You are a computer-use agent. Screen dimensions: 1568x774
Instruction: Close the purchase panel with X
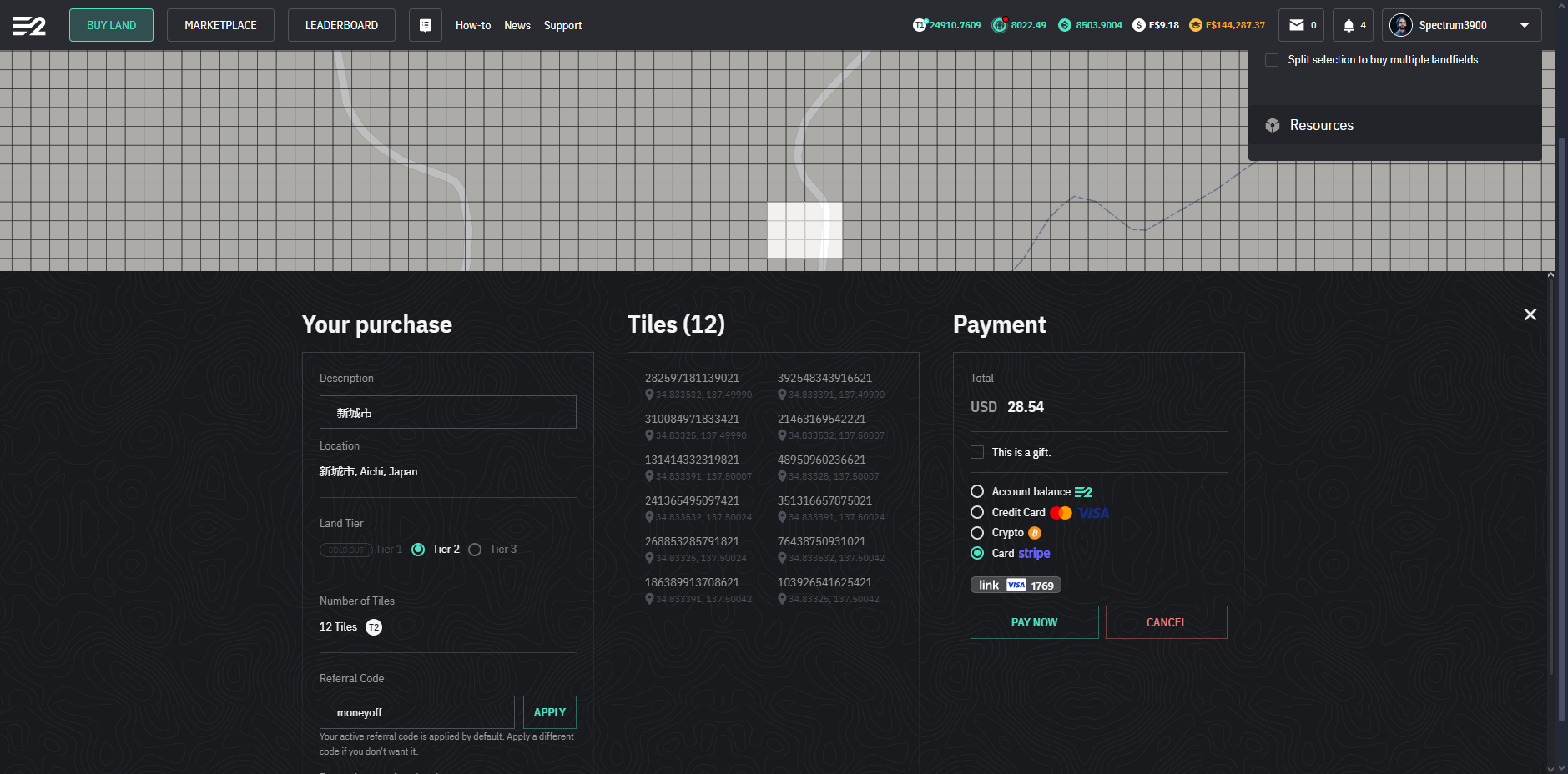click(x=1530, y=314)
